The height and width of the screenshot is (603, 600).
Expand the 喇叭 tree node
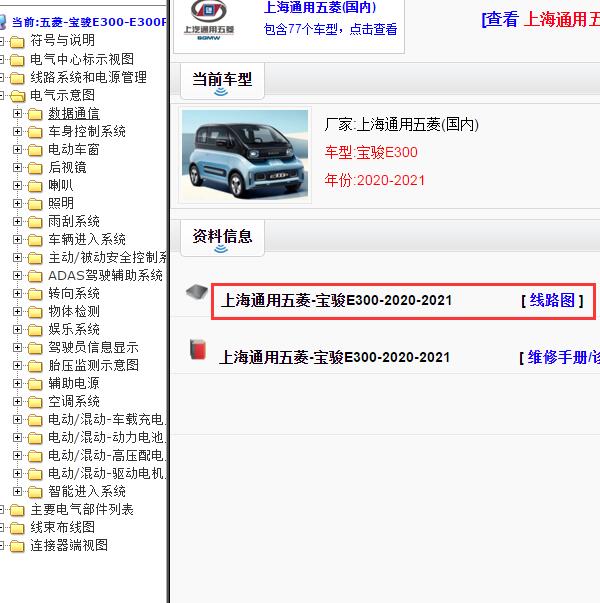point(17,185)
